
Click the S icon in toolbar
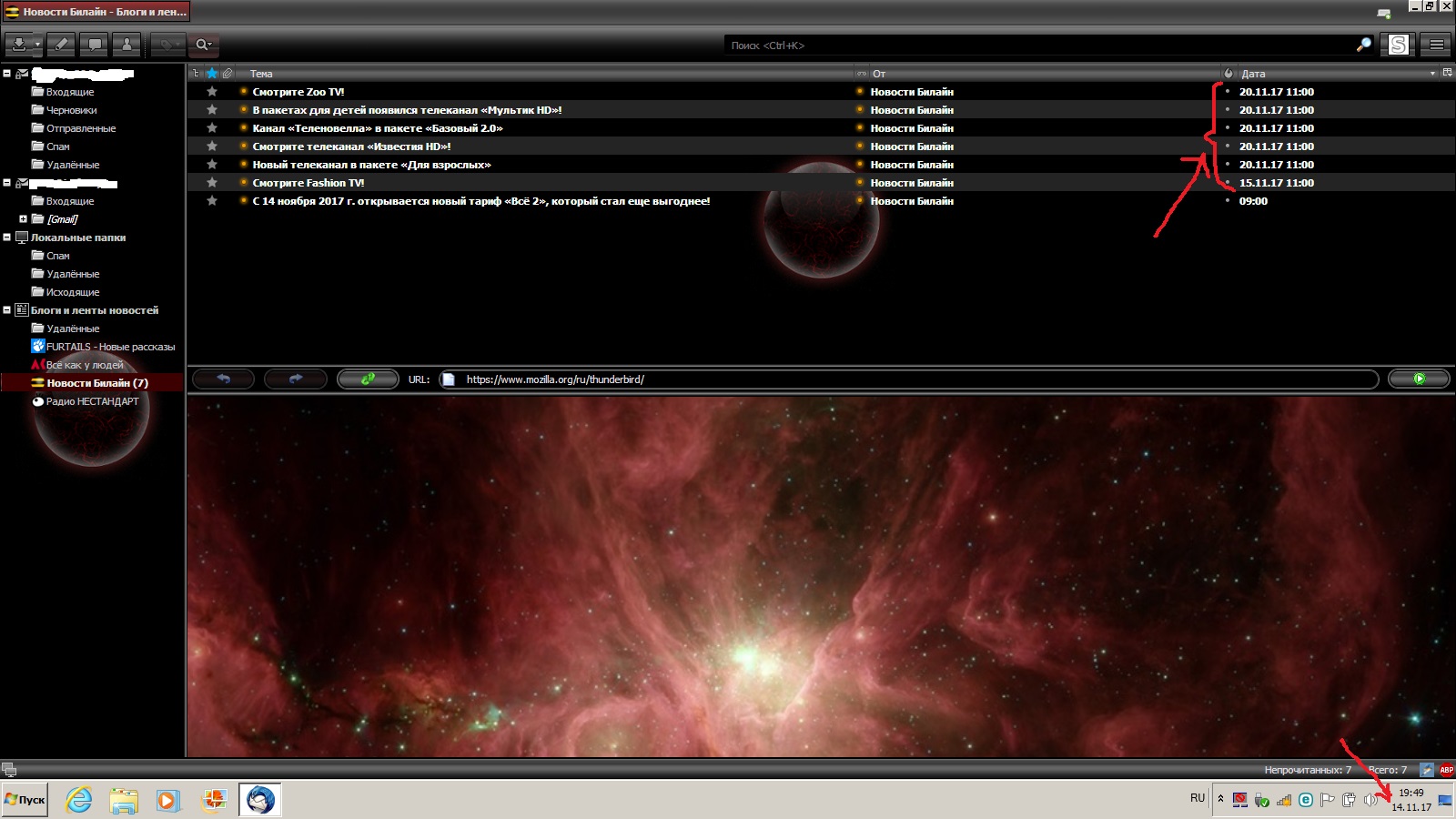click(x=1399, y=44)
